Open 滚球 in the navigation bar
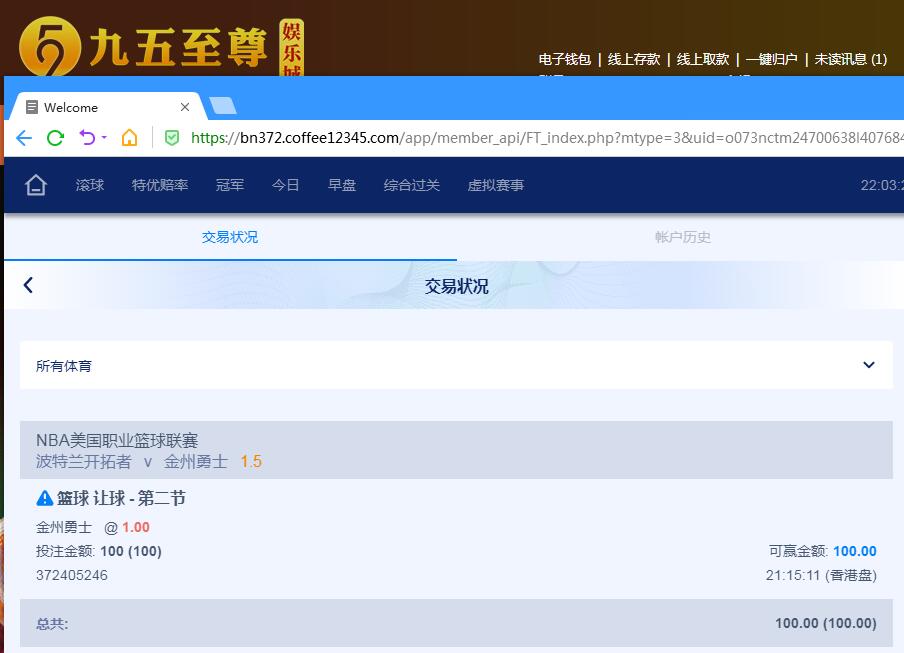 90,185
